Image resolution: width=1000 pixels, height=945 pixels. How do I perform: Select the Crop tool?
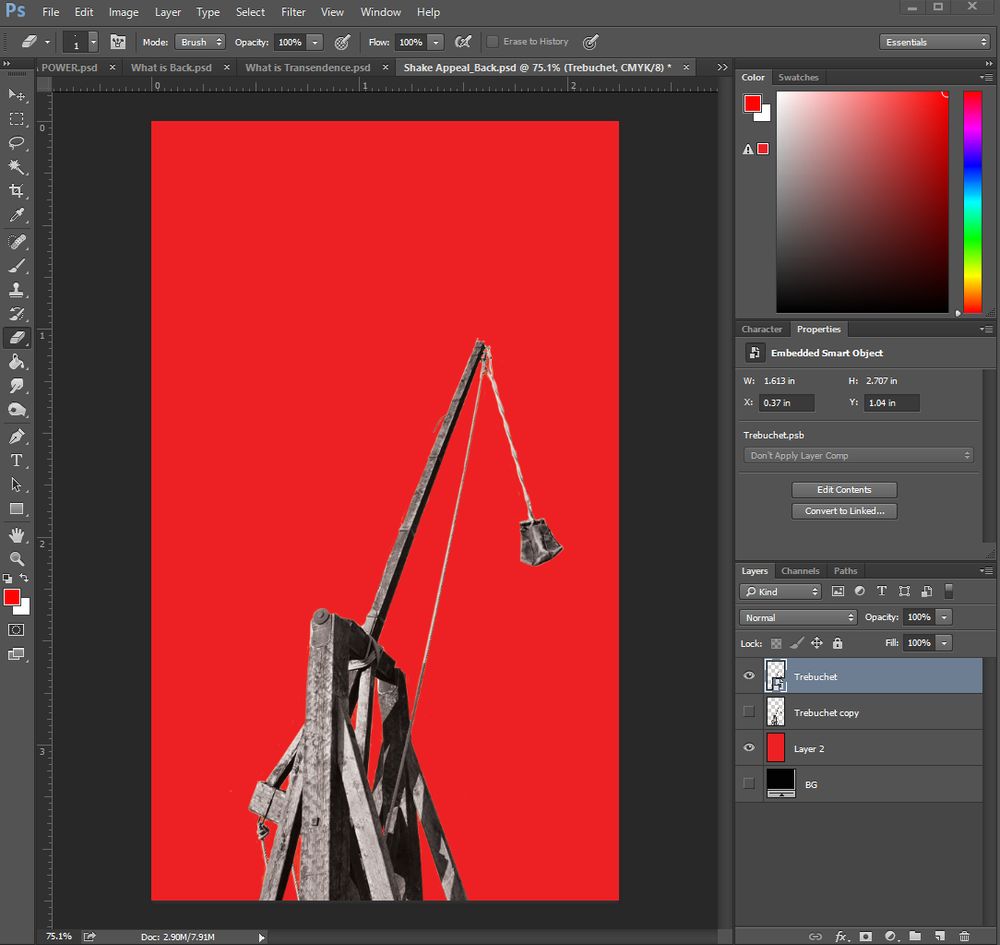click(17, 191)
